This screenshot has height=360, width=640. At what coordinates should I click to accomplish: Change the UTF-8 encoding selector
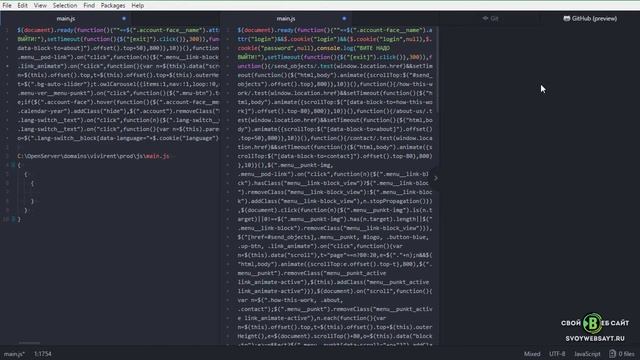pos(557,354)
